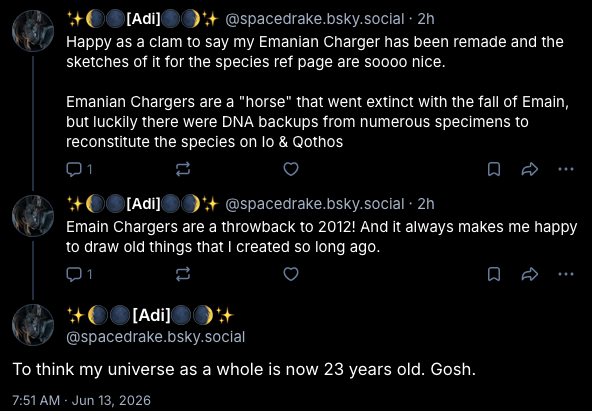Open the 2h timestamp on first post
The height and width of the screenshot is (411, 592).
[426, 19]
